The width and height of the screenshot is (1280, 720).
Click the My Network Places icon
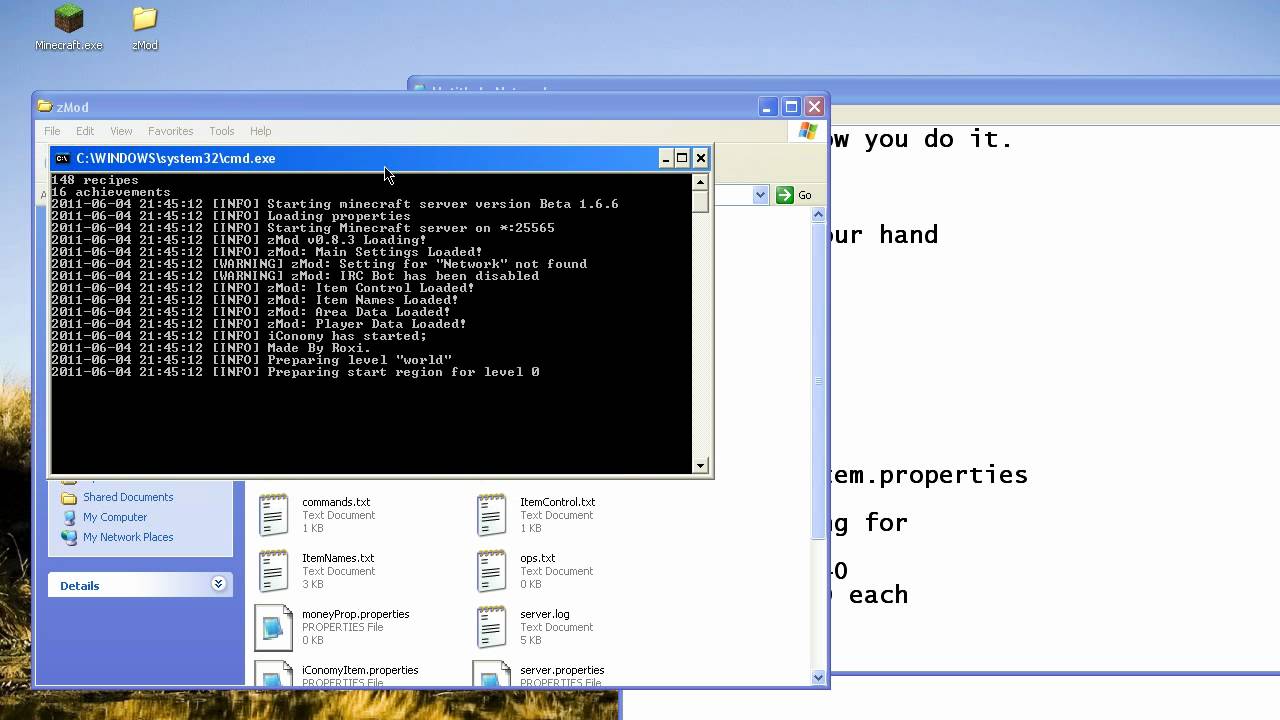[69, 537]
